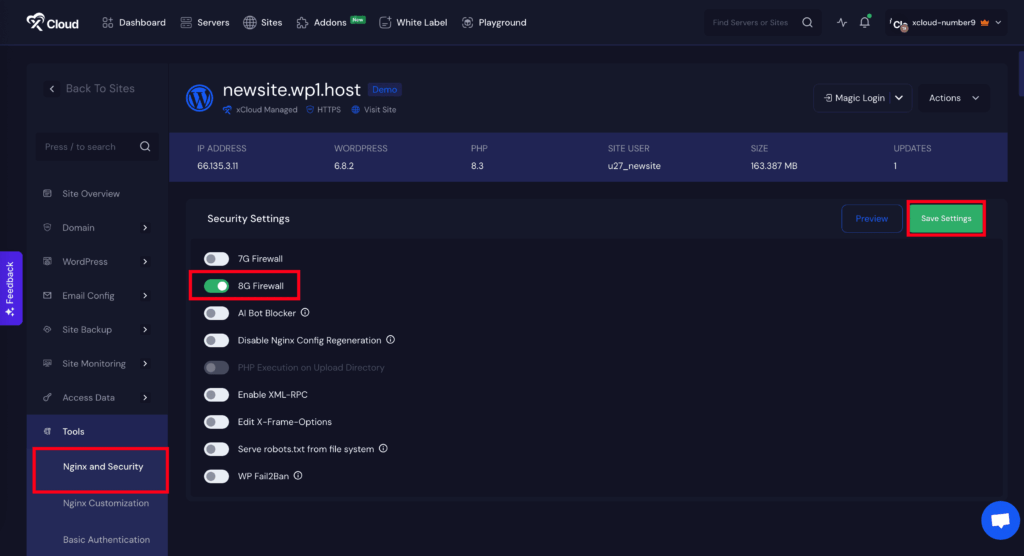The image size is (1024, 556).
Task: Select Basic Authentication menu item
Action: point(106,540)
